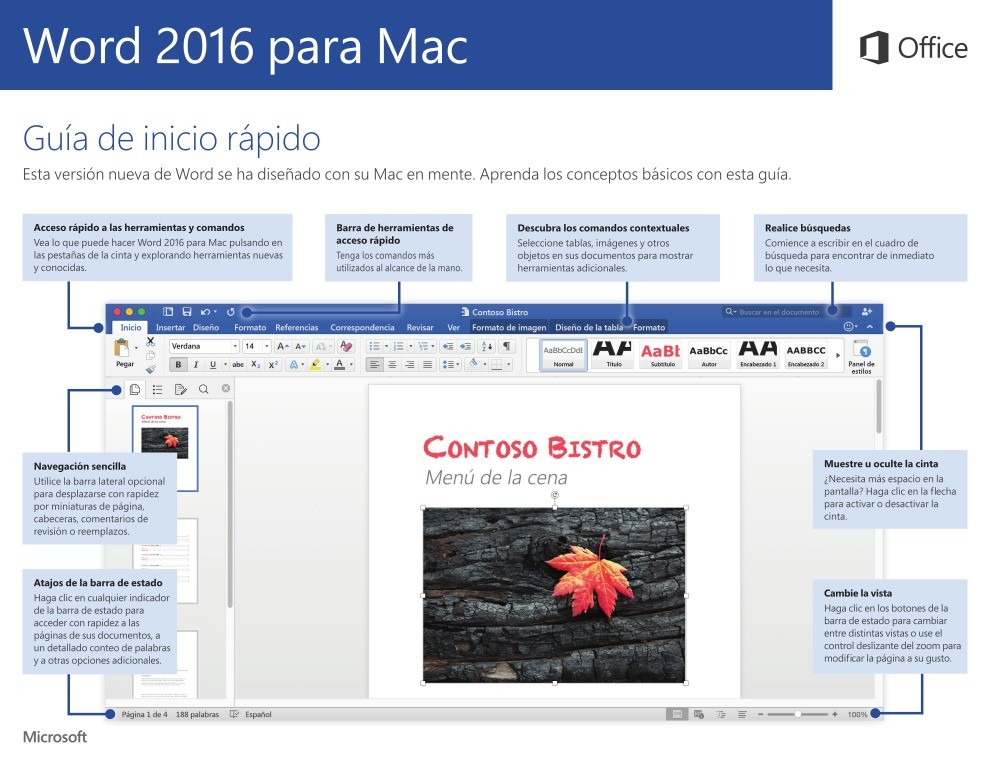
Task: Apply the Subtítulo style
Action: tap(661, 355)
